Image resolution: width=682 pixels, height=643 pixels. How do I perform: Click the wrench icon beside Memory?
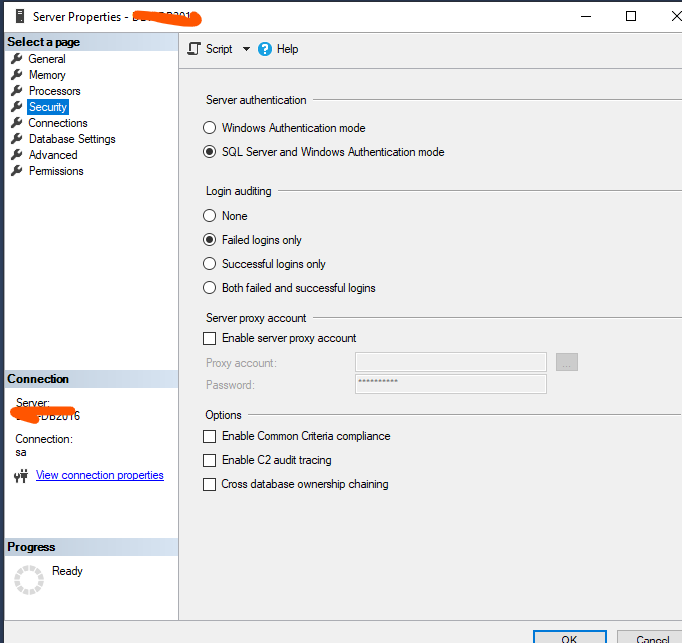(17, 74)
